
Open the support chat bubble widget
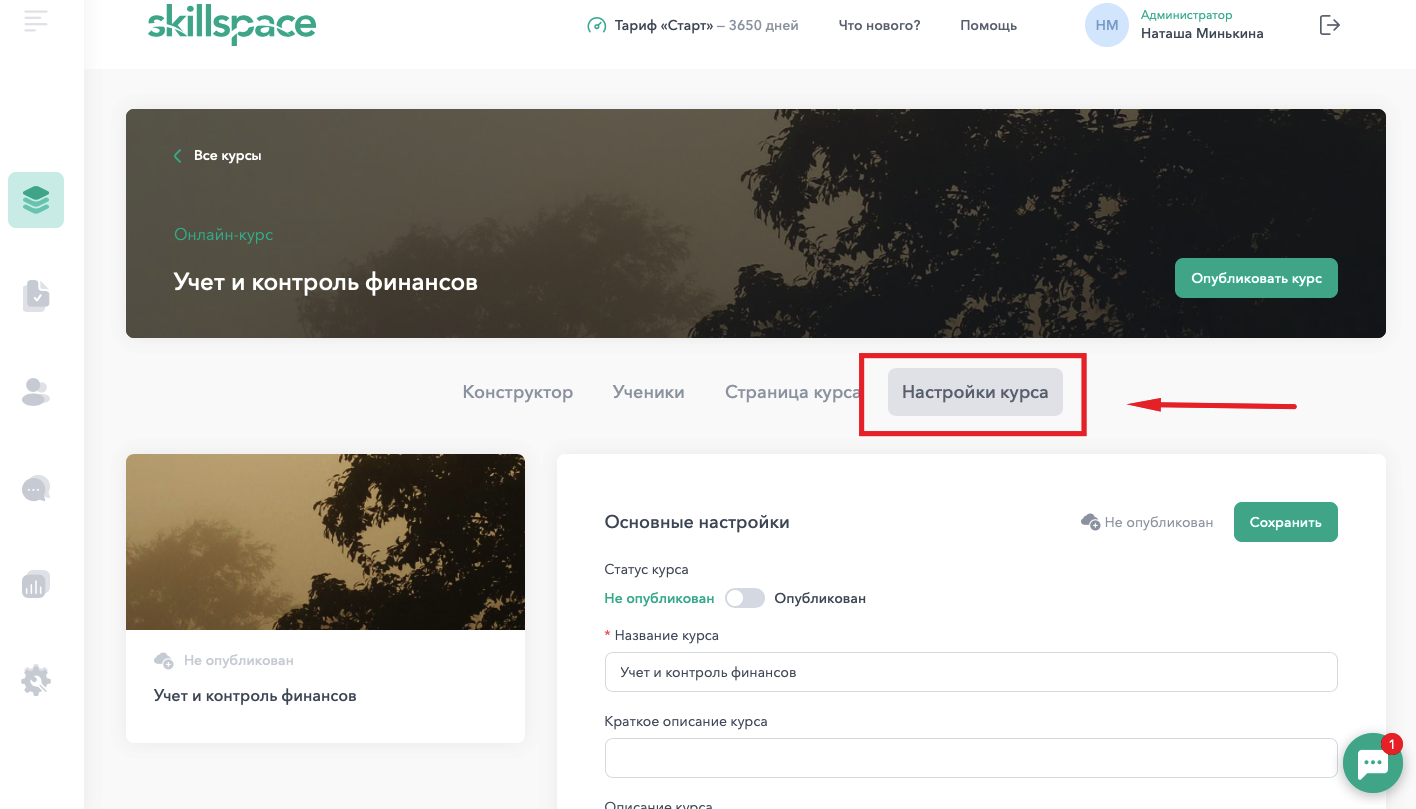tap(1373, 763)
